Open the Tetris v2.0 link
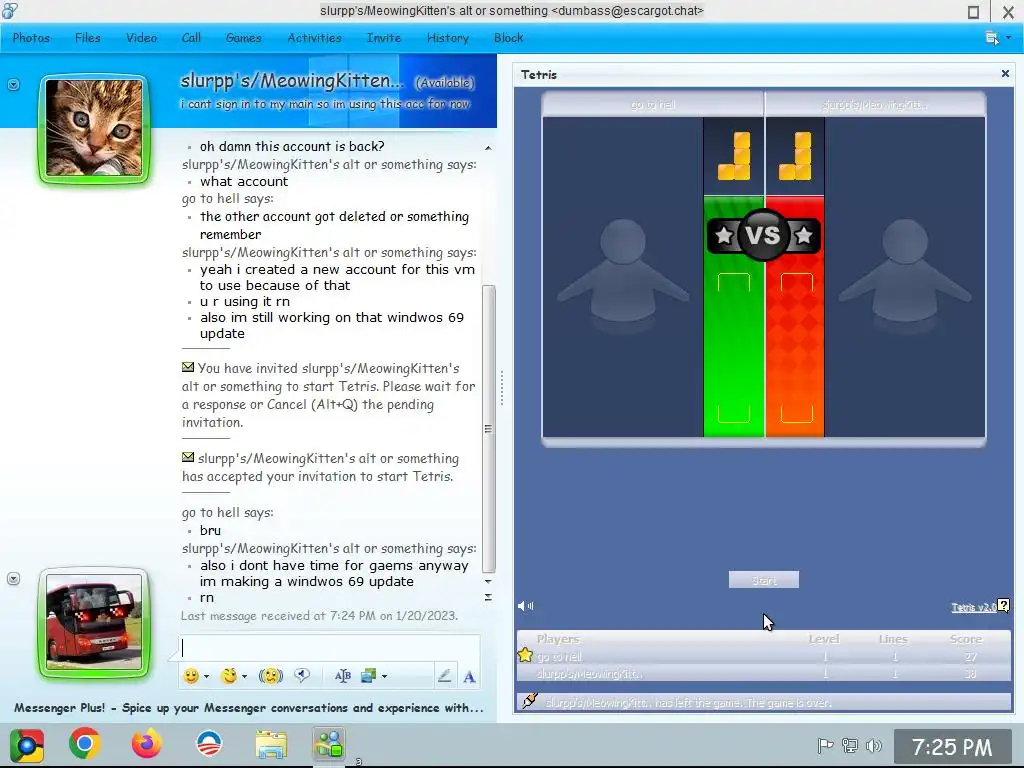1024x768 pixels. point(974,607)
